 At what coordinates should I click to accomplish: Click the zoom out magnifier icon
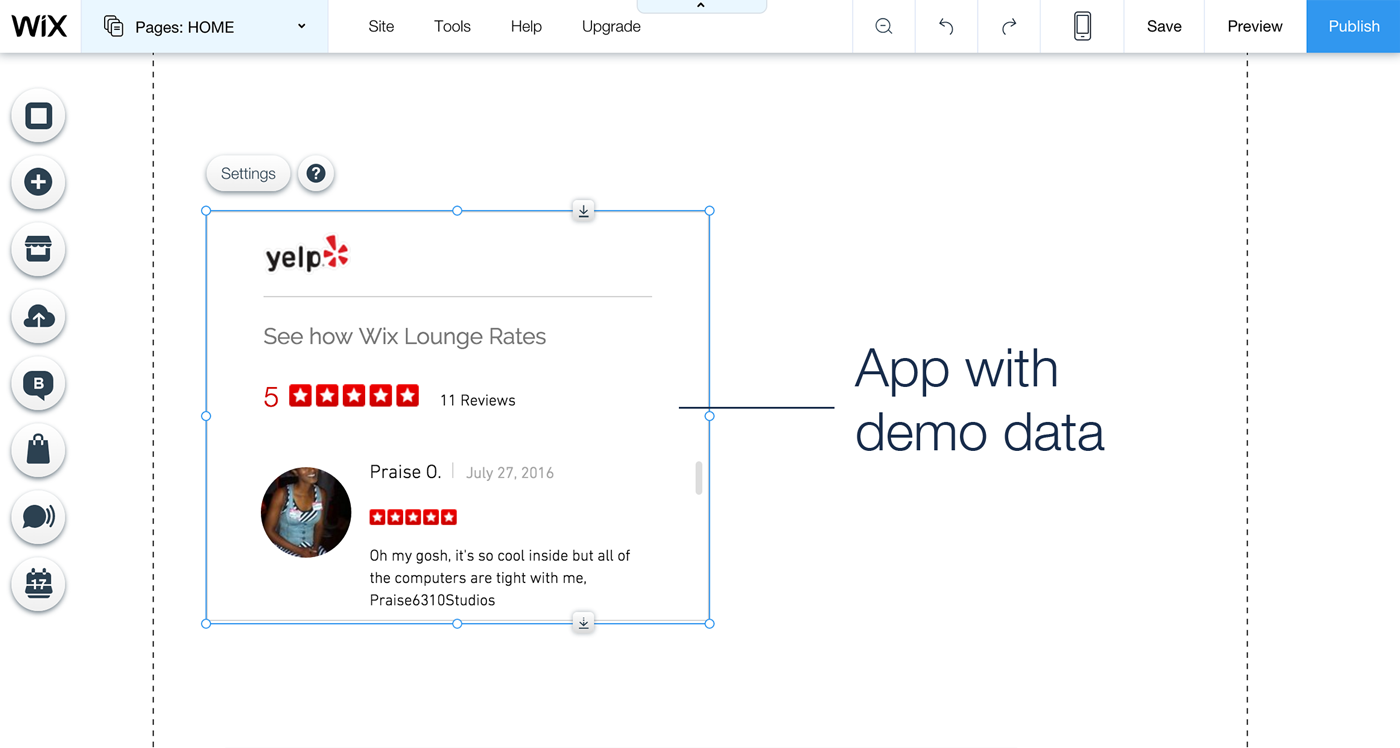[884, 27]
